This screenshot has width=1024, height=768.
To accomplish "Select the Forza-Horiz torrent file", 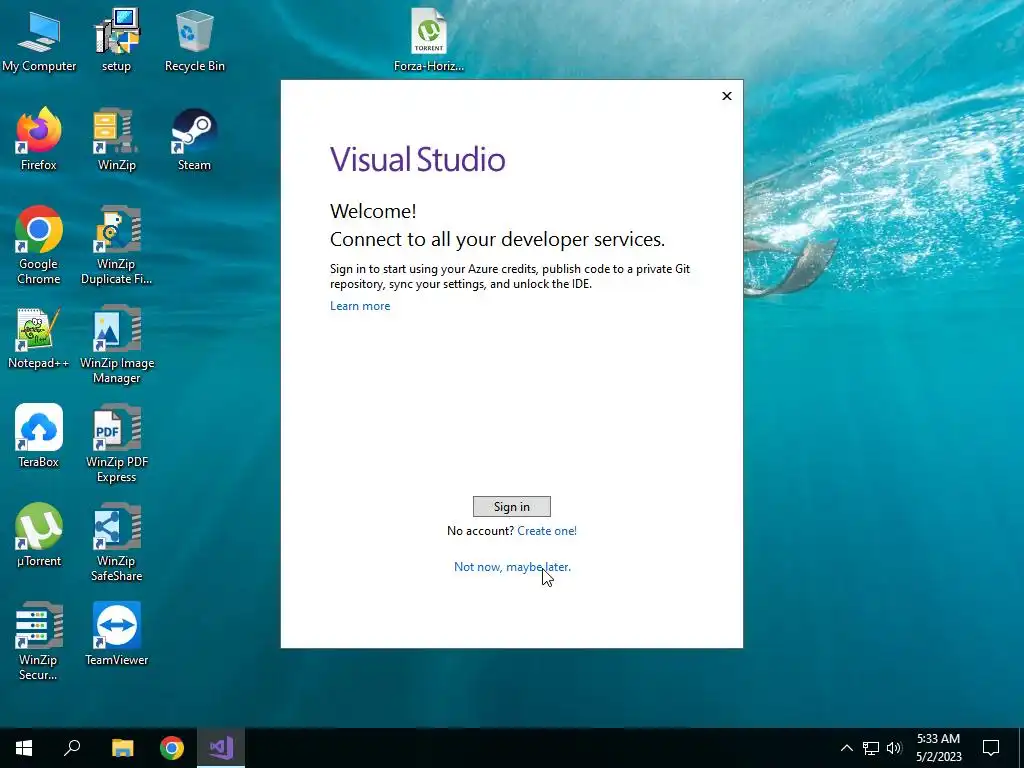I will [x=428, y=39].
